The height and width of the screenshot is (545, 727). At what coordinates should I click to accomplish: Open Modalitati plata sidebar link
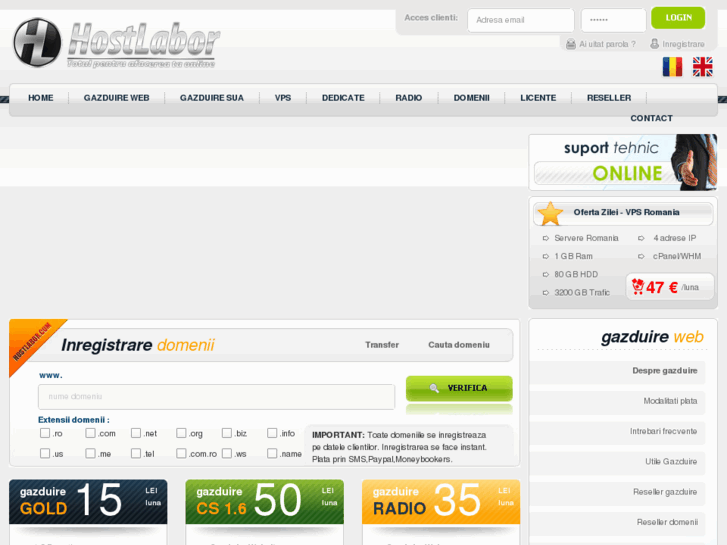[670, 401]
